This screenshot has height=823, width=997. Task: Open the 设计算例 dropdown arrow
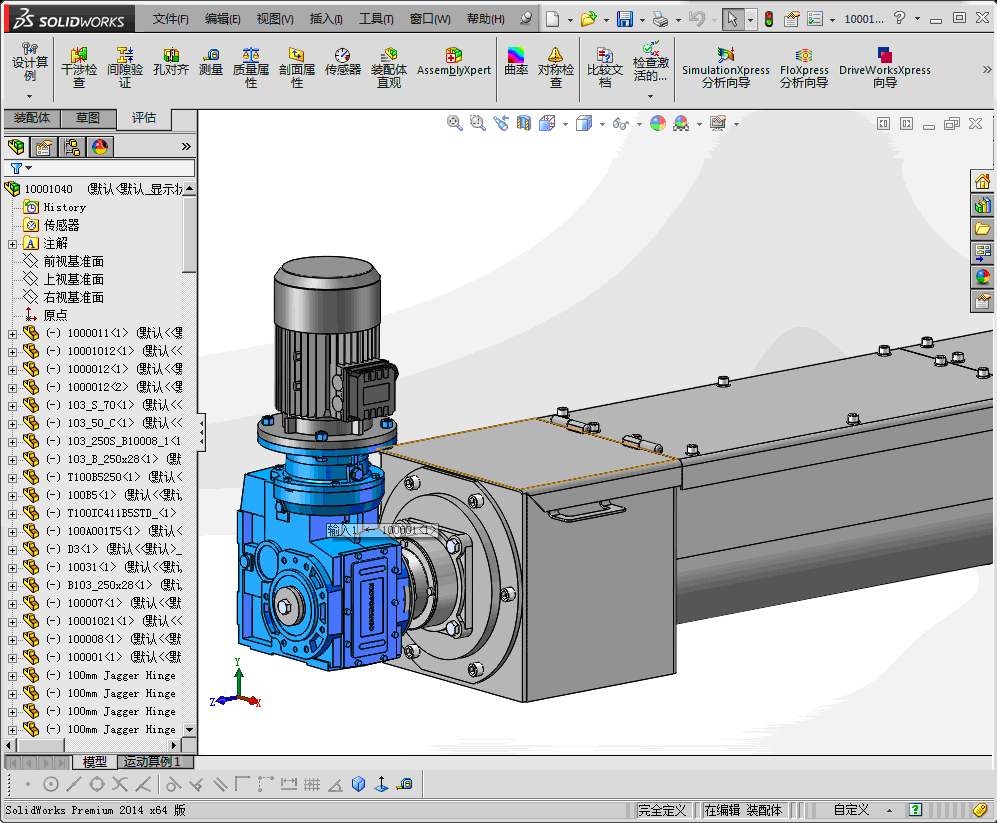(x=30, y=95)
